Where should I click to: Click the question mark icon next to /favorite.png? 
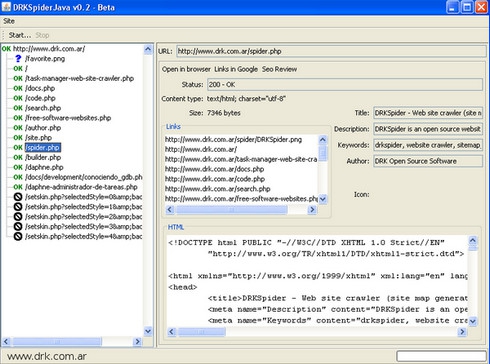(18, 59)
